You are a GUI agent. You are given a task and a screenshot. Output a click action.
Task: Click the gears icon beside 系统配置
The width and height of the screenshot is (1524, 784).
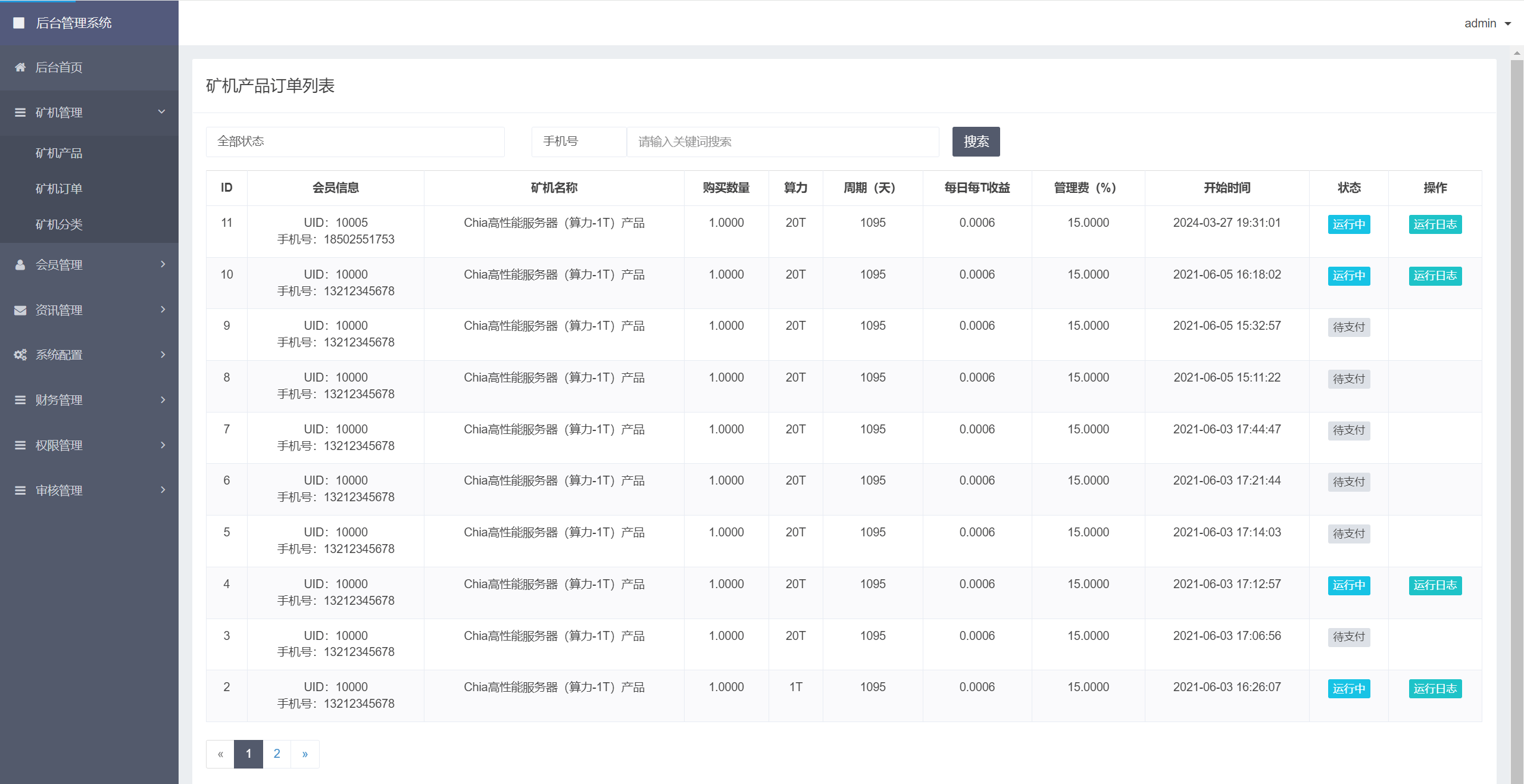pos(20,355)
